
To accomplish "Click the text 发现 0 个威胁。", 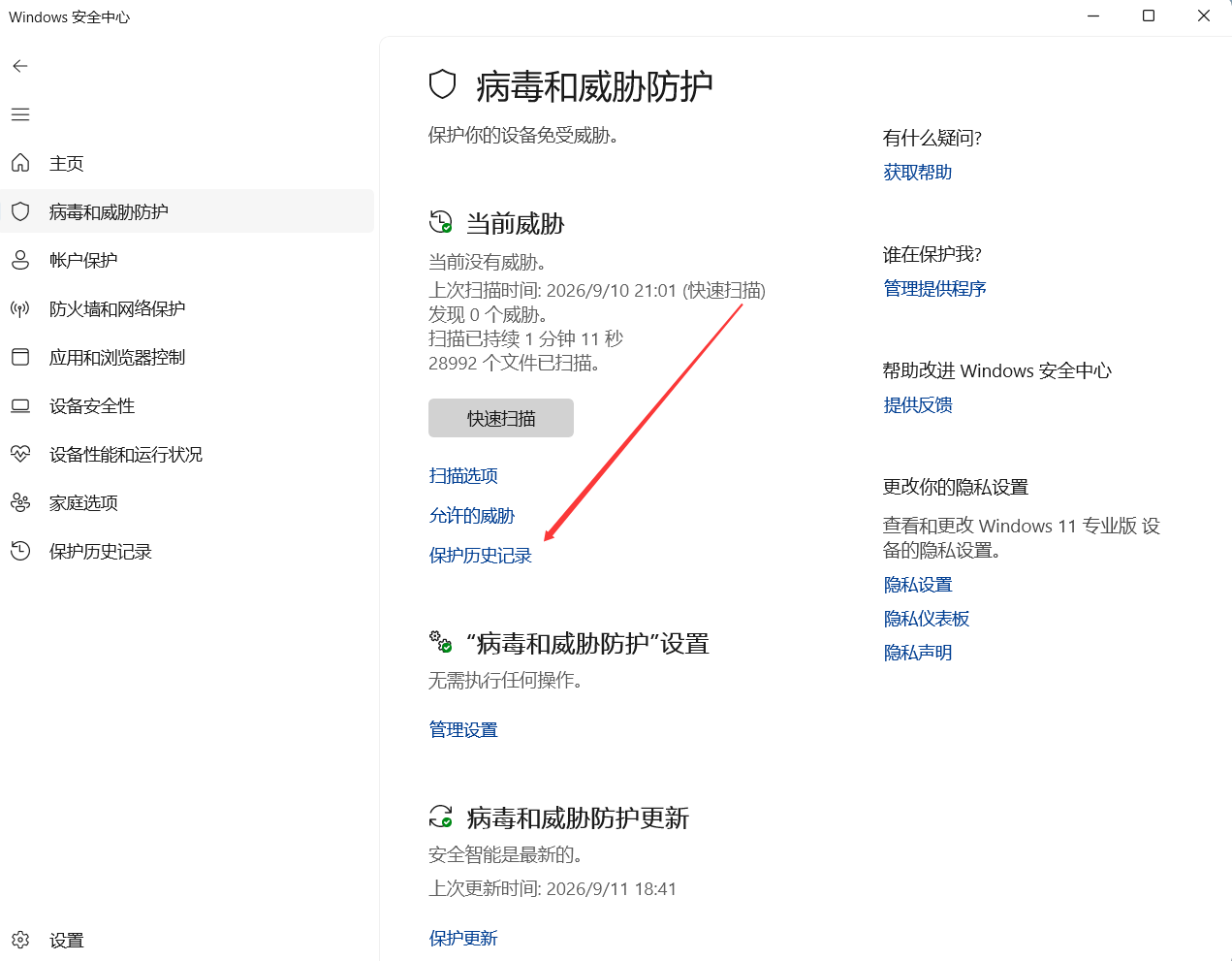I will pyautogui.click(x=490, y=314).
